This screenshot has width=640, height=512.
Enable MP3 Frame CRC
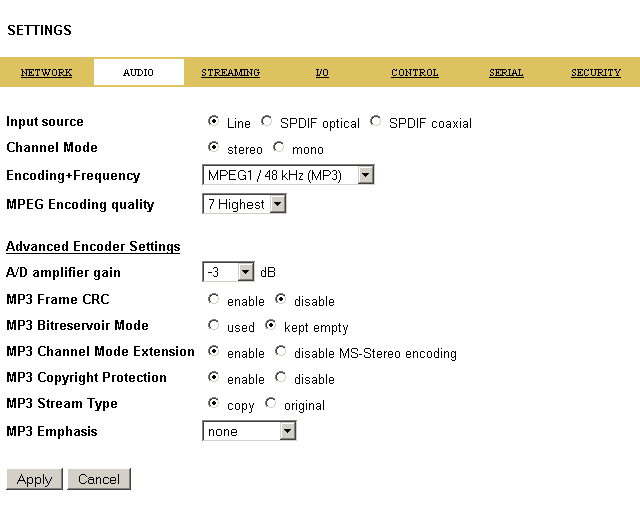click(x=214, y=300)
